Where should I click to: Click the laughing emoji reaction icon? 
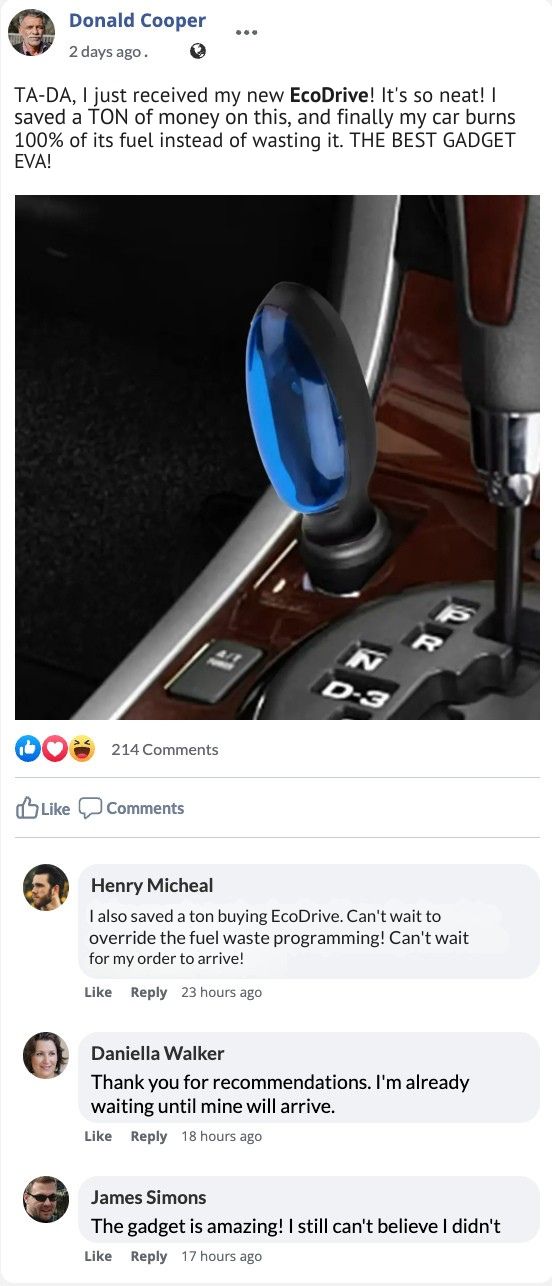(82, 748)
